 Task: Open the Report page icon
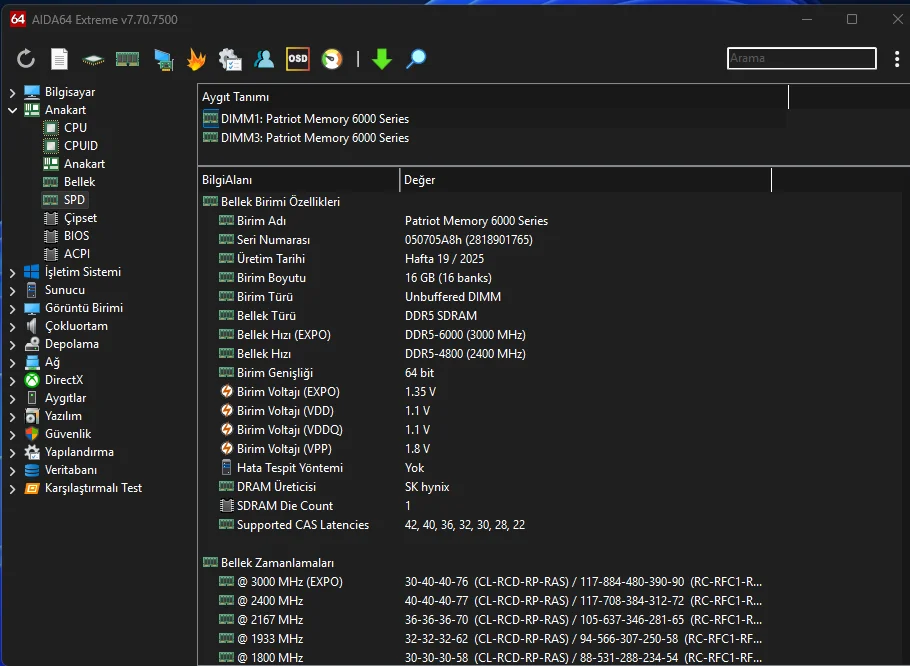[60, 59]
